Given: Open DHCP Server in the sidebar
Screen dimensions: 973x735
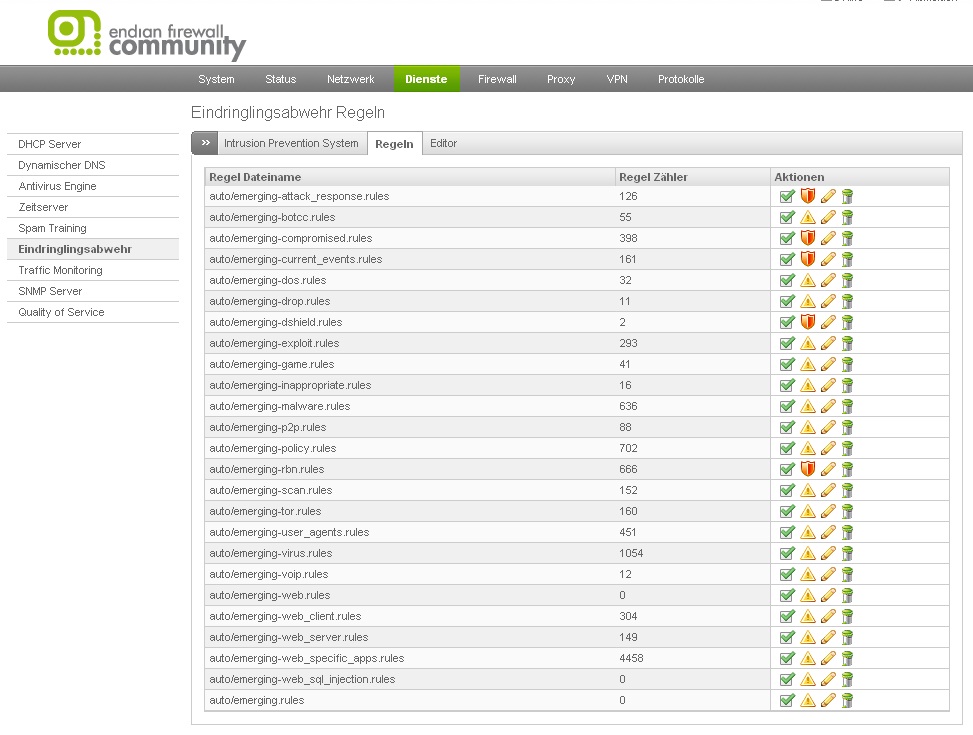Looking at the screenshot, I should 50,145.
